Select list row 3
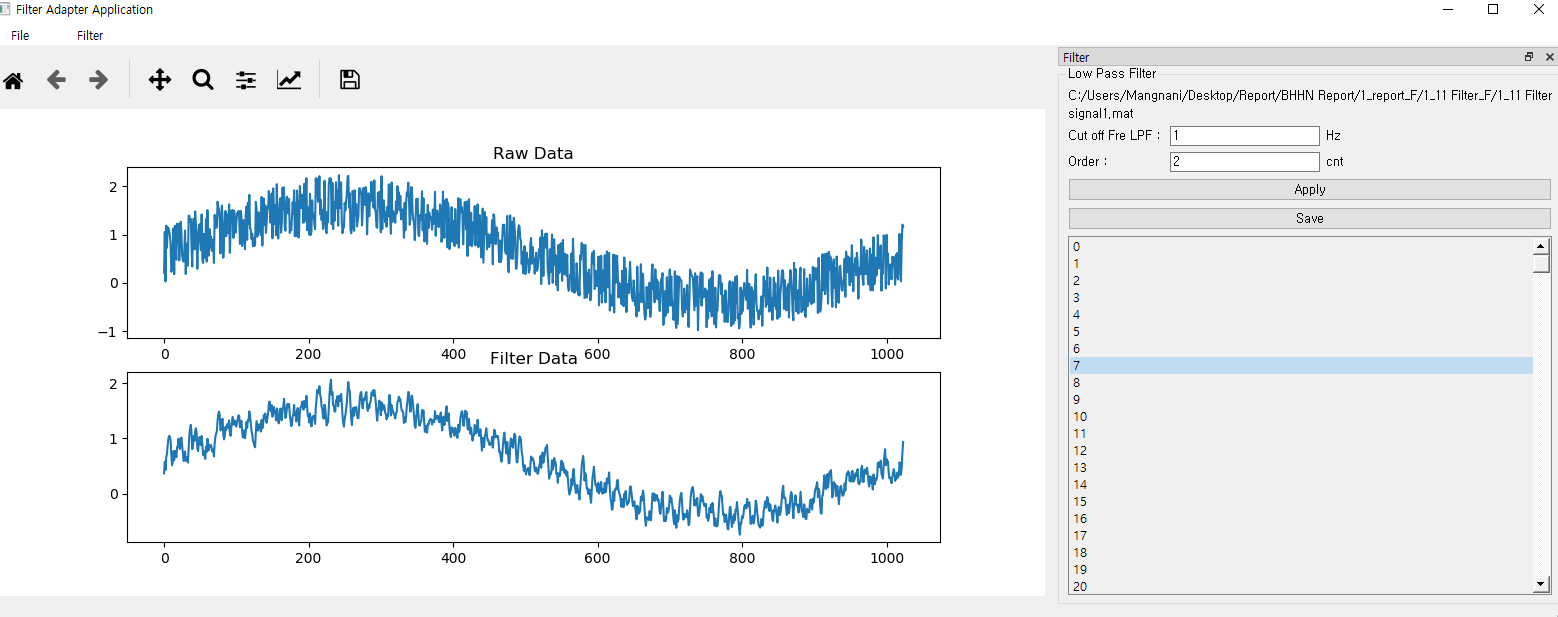Screen dimensions: 1558x617 pos(1301,297)
